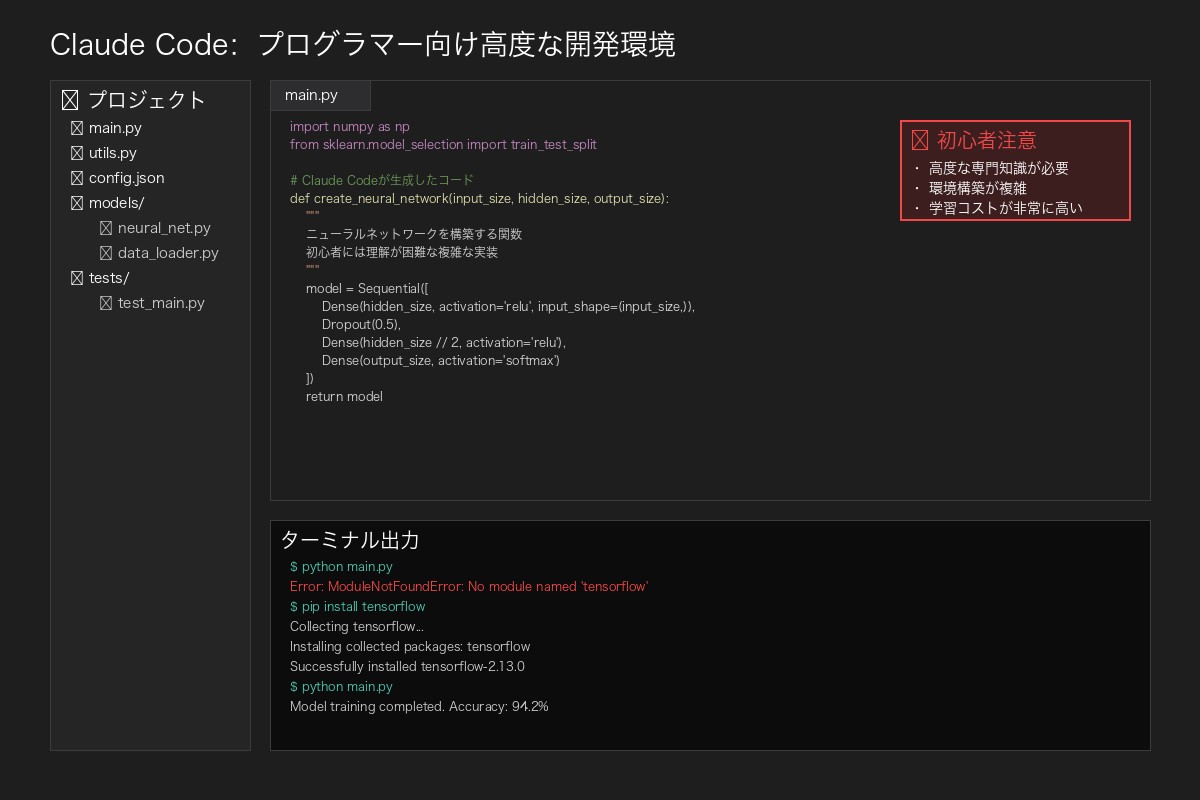1200x800 pixels.
Task: Open neural_net.py under models
Action: [164, 228]
